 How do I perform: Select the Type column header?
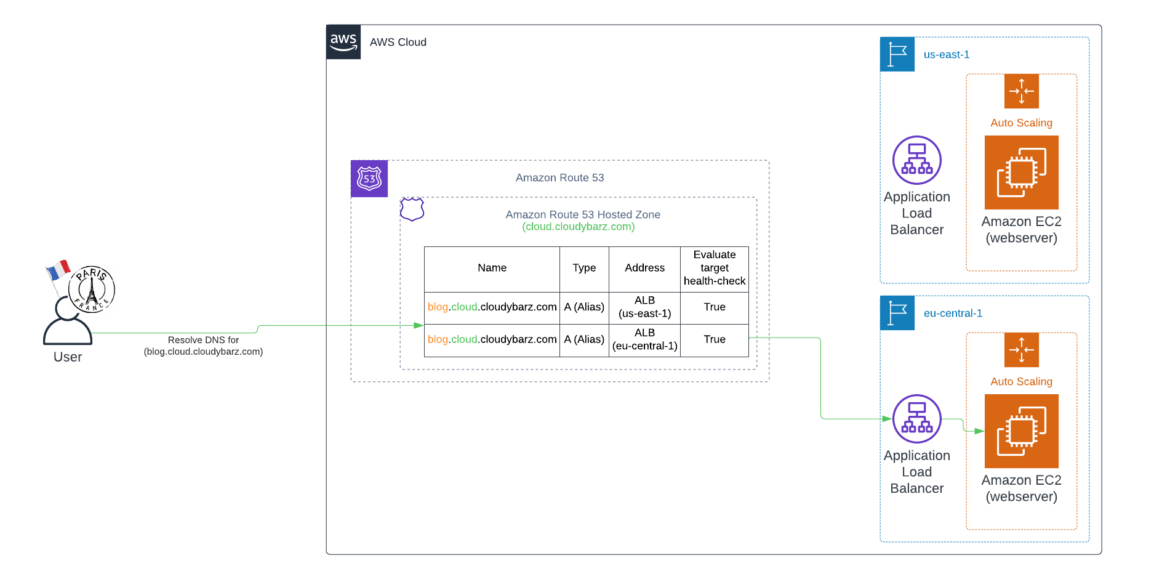tap(583, 267)
